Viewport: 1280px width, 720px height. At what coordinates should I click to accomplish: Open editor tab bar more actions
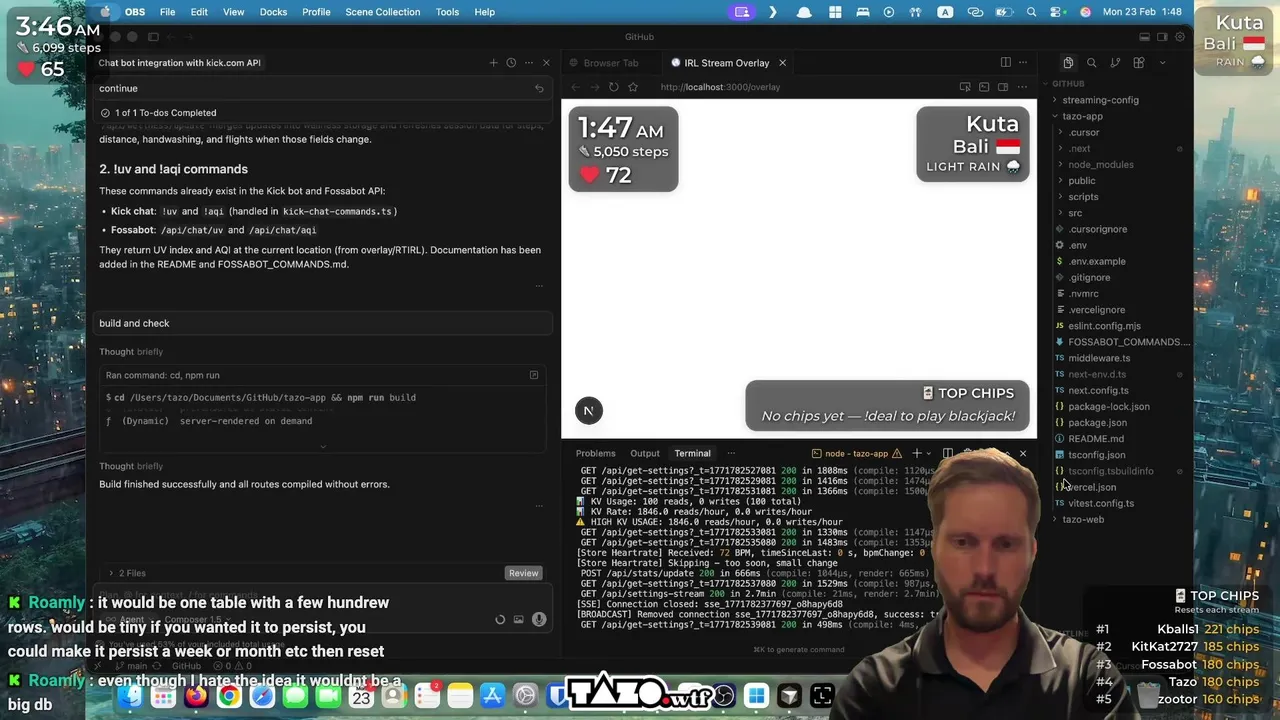pyautogui.click(x=1024, y=63)
